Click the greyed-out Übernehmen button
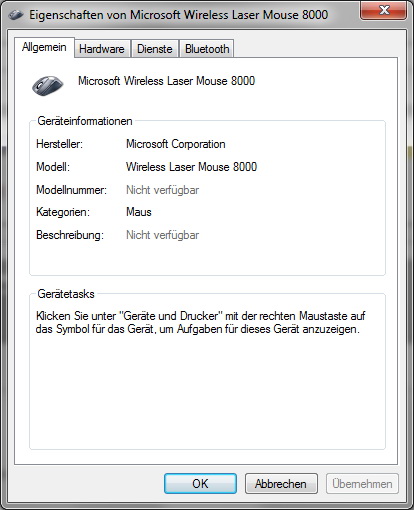This screenshot has height=510, width=414. pyautogui.click(x=362, y=484)
